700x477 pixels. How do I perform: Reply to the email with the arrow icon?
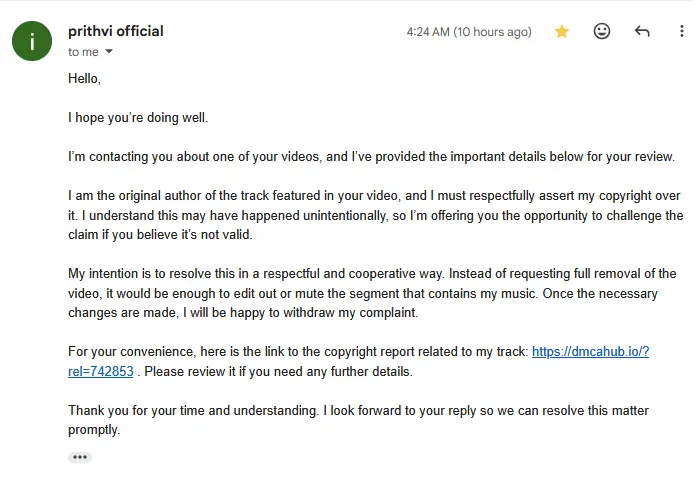pos(642,32)
